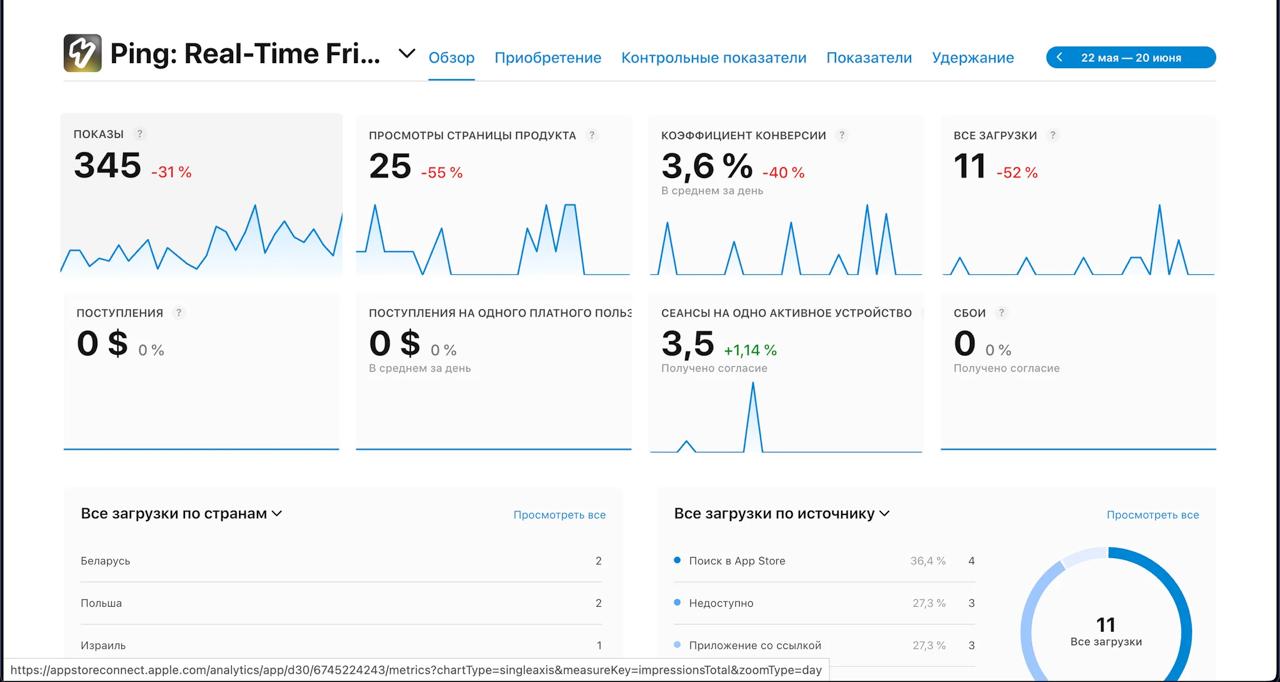This screenshot has width=1280, height=682.
Task: Switch to the Приобретение tab
Action: click(548, 57)
